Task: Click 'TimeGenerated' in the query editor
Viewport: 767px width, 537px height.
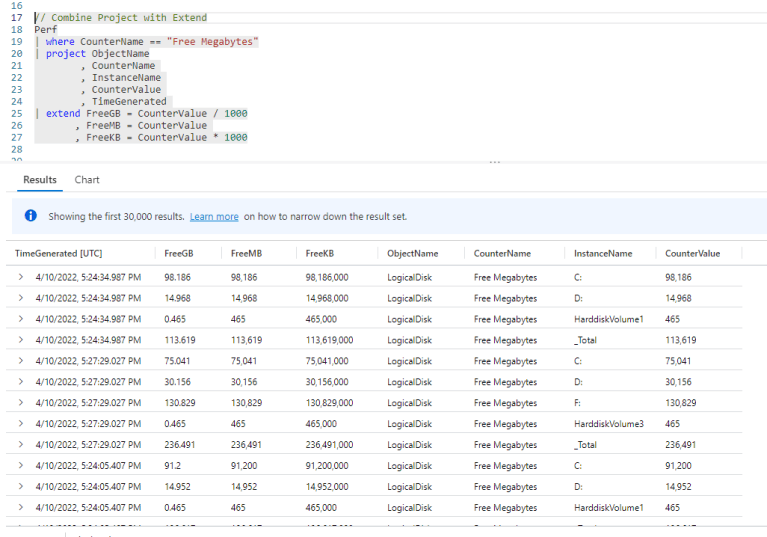Action: (x=129, y=101)
